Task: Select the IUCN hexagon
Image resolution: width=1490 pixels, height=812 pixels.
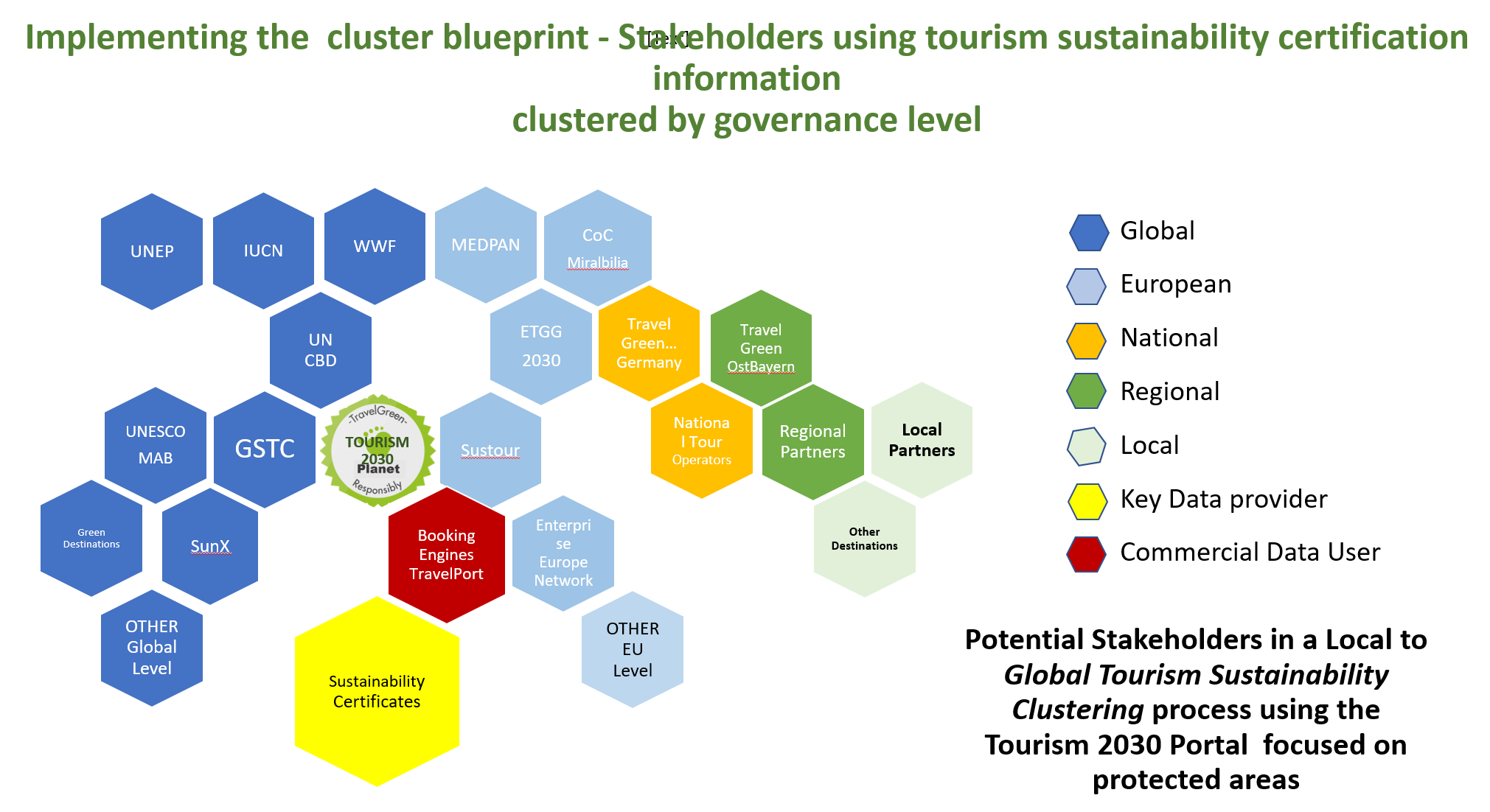Action: click(x=263, y=251)
